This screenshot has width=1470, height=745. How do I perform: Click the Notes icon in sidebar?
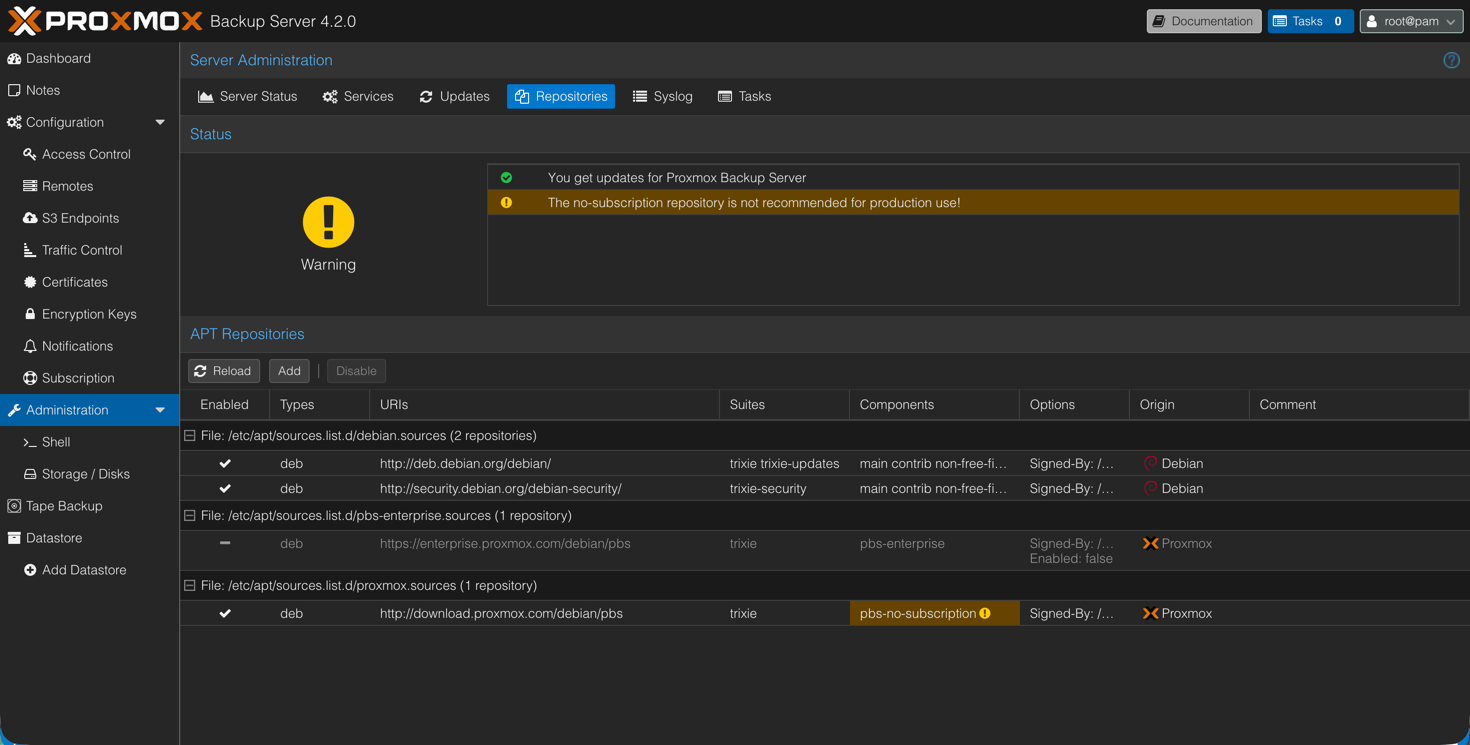[x=14, y=90]
